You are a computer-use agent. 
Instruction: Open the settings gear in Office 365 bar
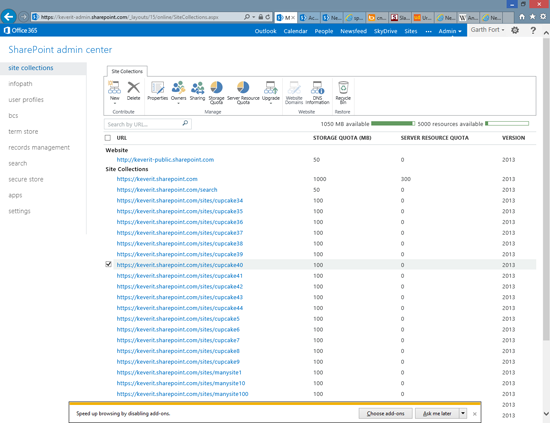[515, 30]
